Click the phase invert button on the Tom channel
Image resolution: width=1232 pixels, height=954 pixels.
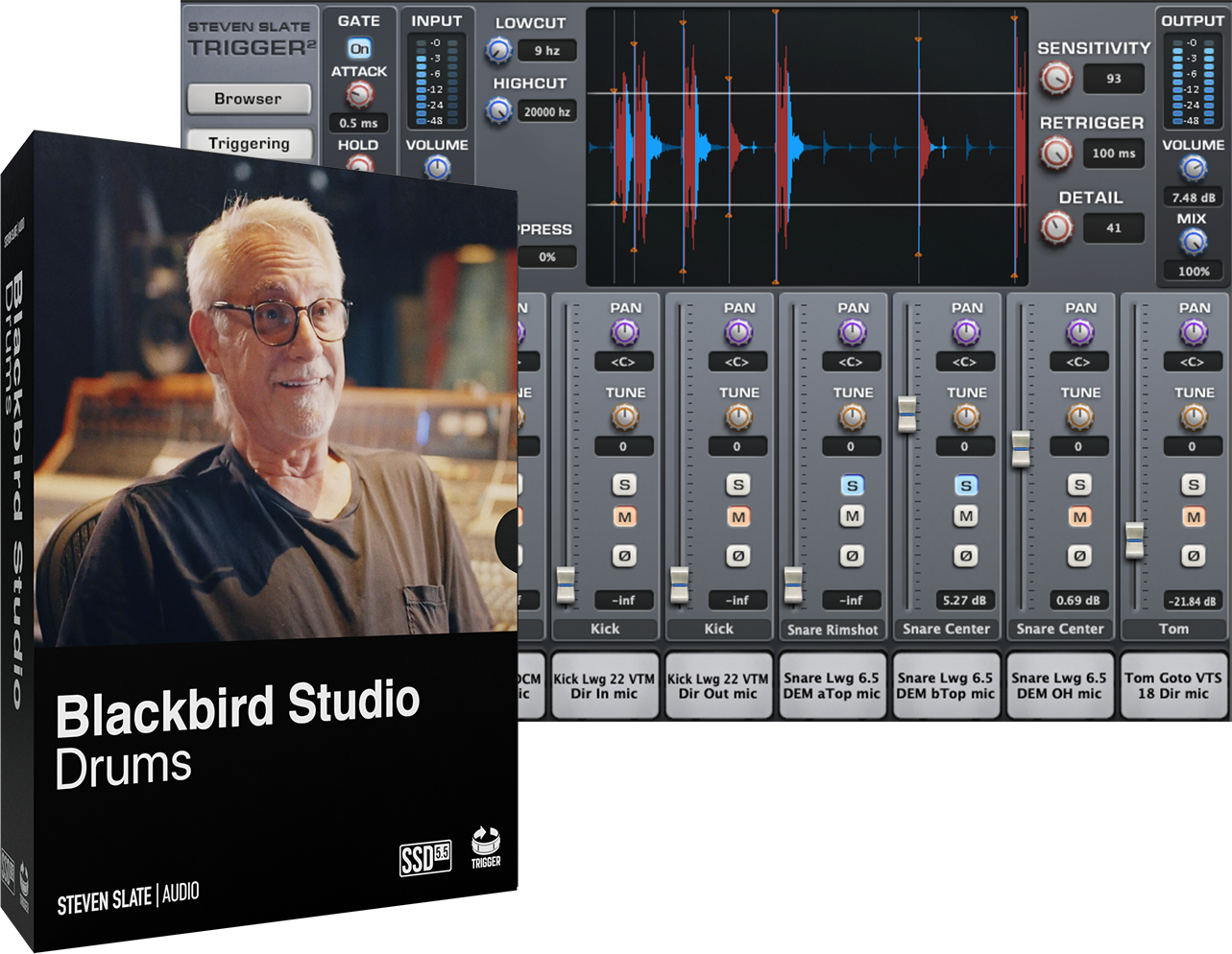(1193, 556)
